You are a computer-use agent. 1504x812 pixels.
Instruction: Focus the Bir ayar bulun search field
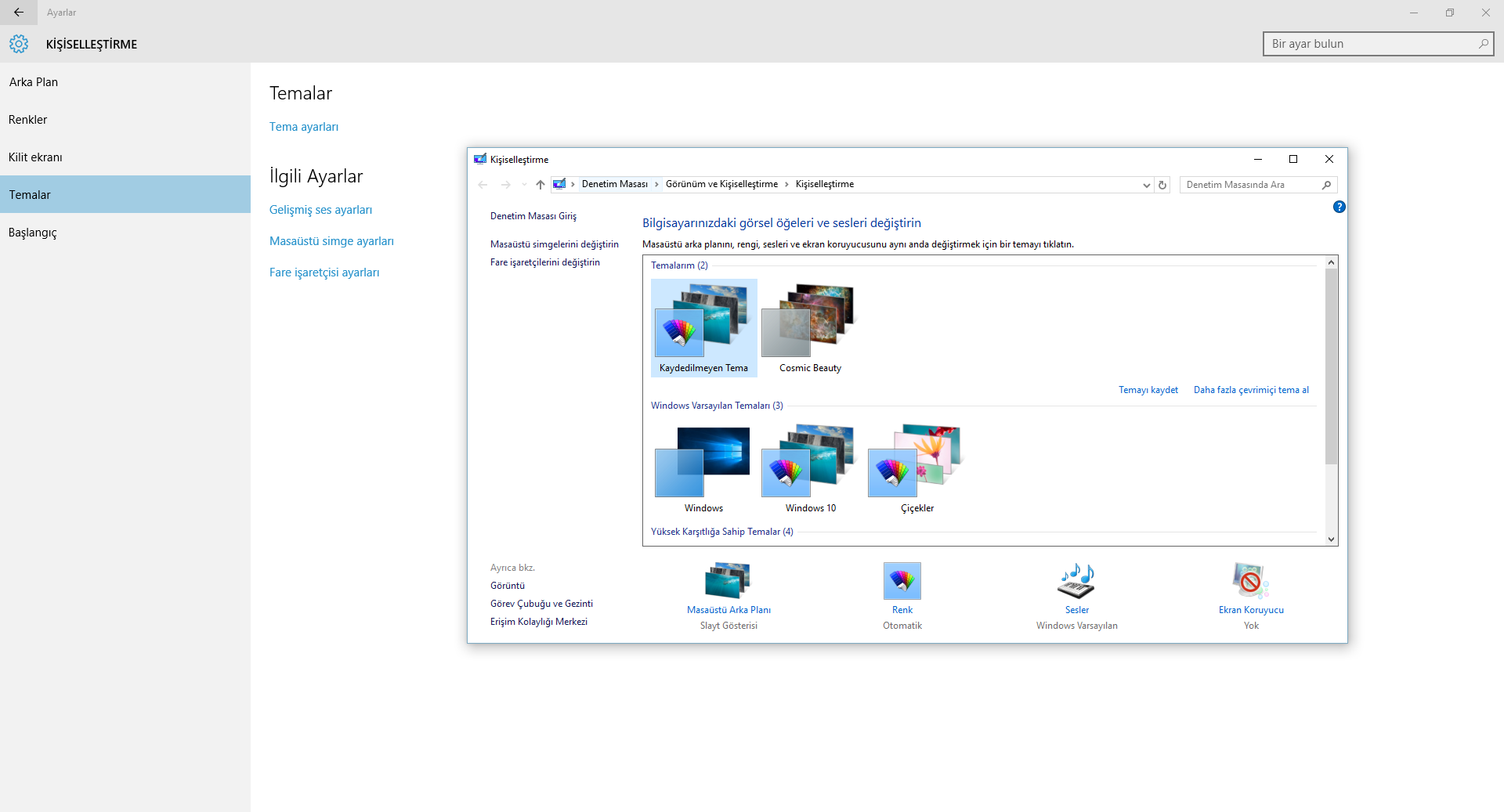[x=1379, y=44]
